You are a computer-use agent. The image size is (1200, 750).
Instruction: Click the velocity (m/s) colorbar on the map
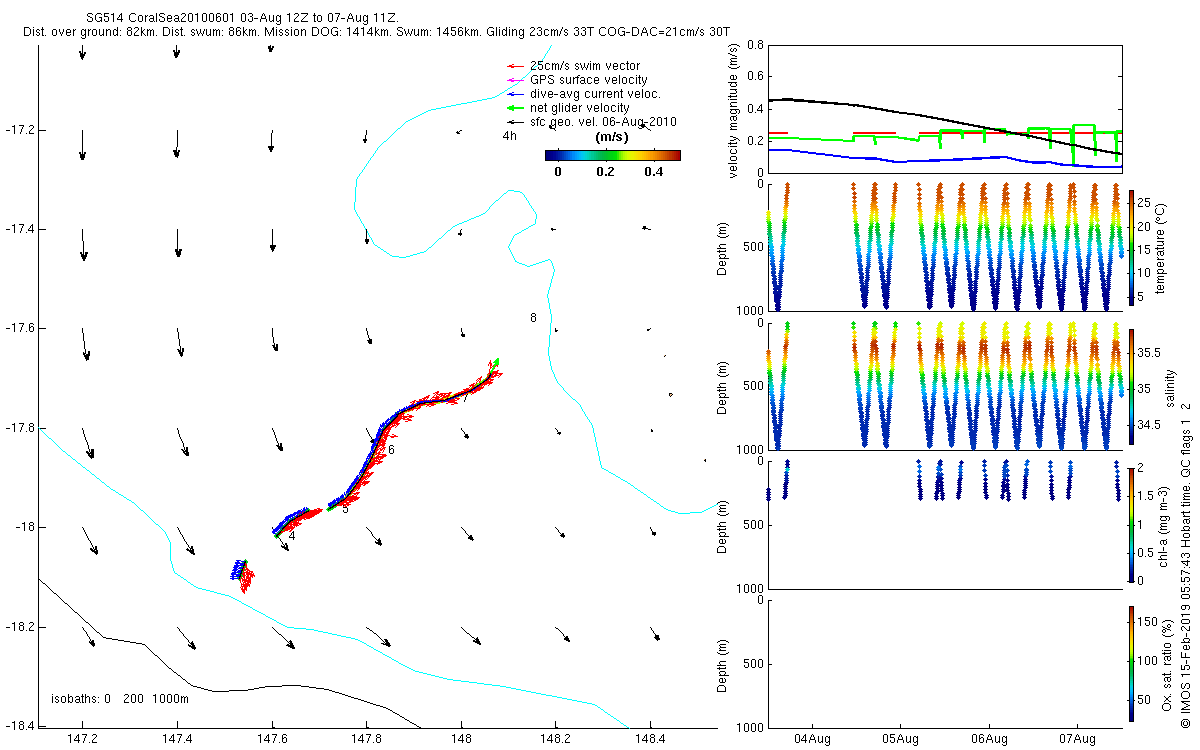pos(613,155)
